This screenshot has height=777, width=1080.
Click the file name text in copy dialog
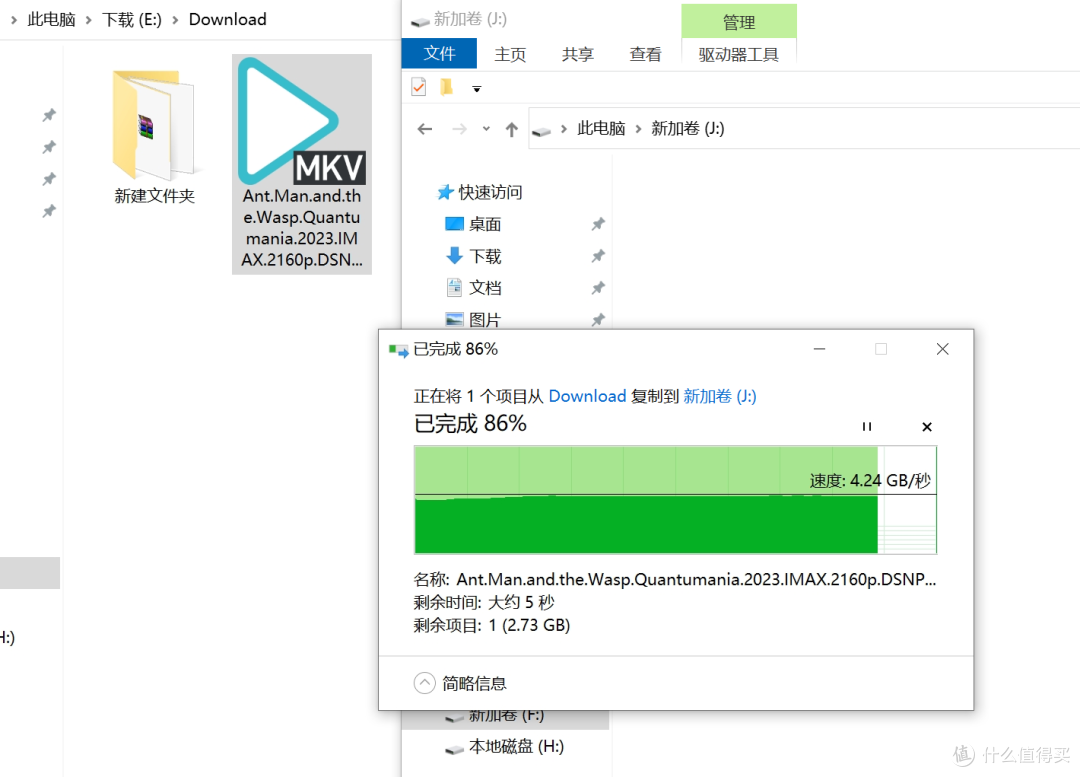(x=696, y=579)
